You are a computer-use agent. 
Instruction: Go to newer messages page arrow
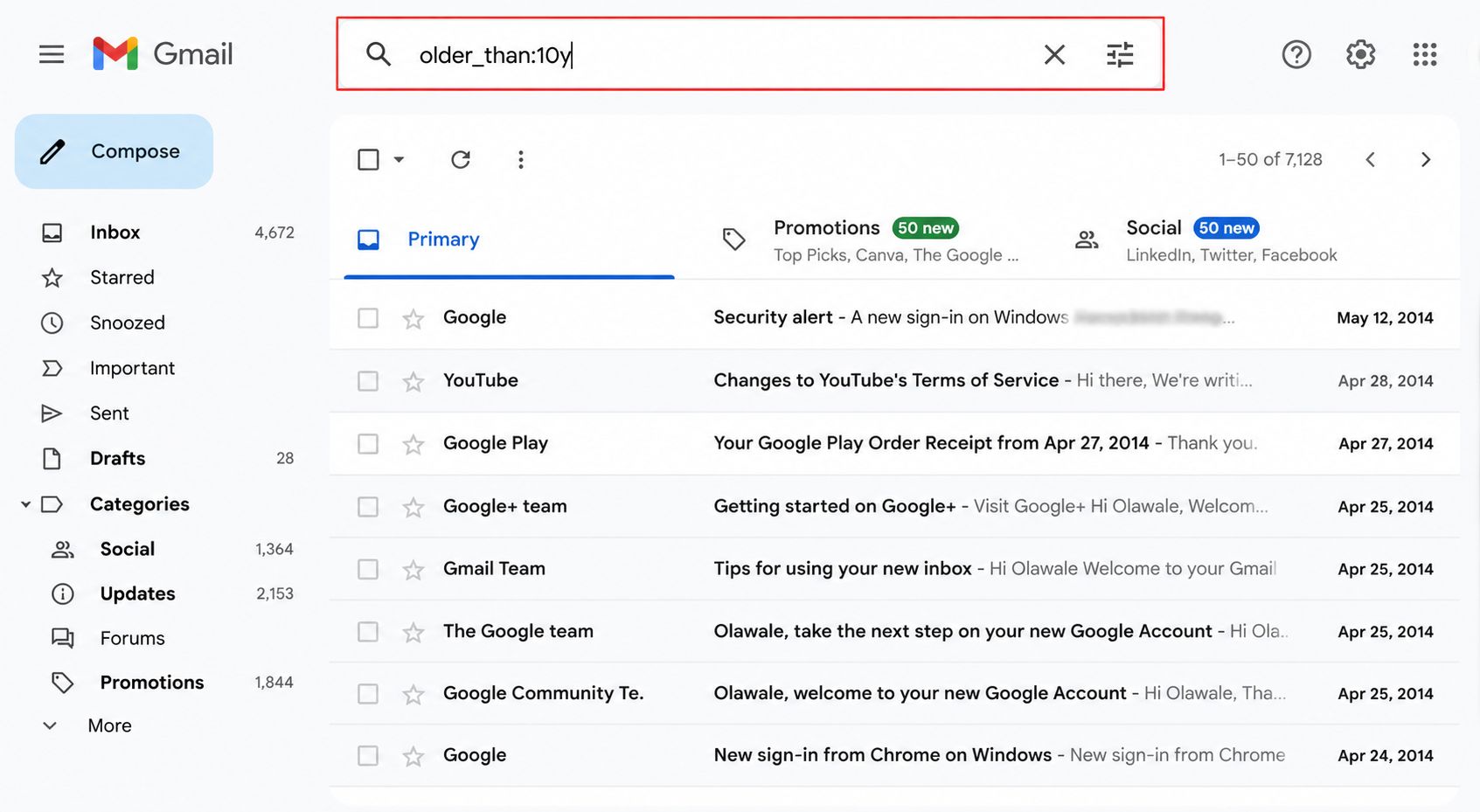pos(1371,159)
